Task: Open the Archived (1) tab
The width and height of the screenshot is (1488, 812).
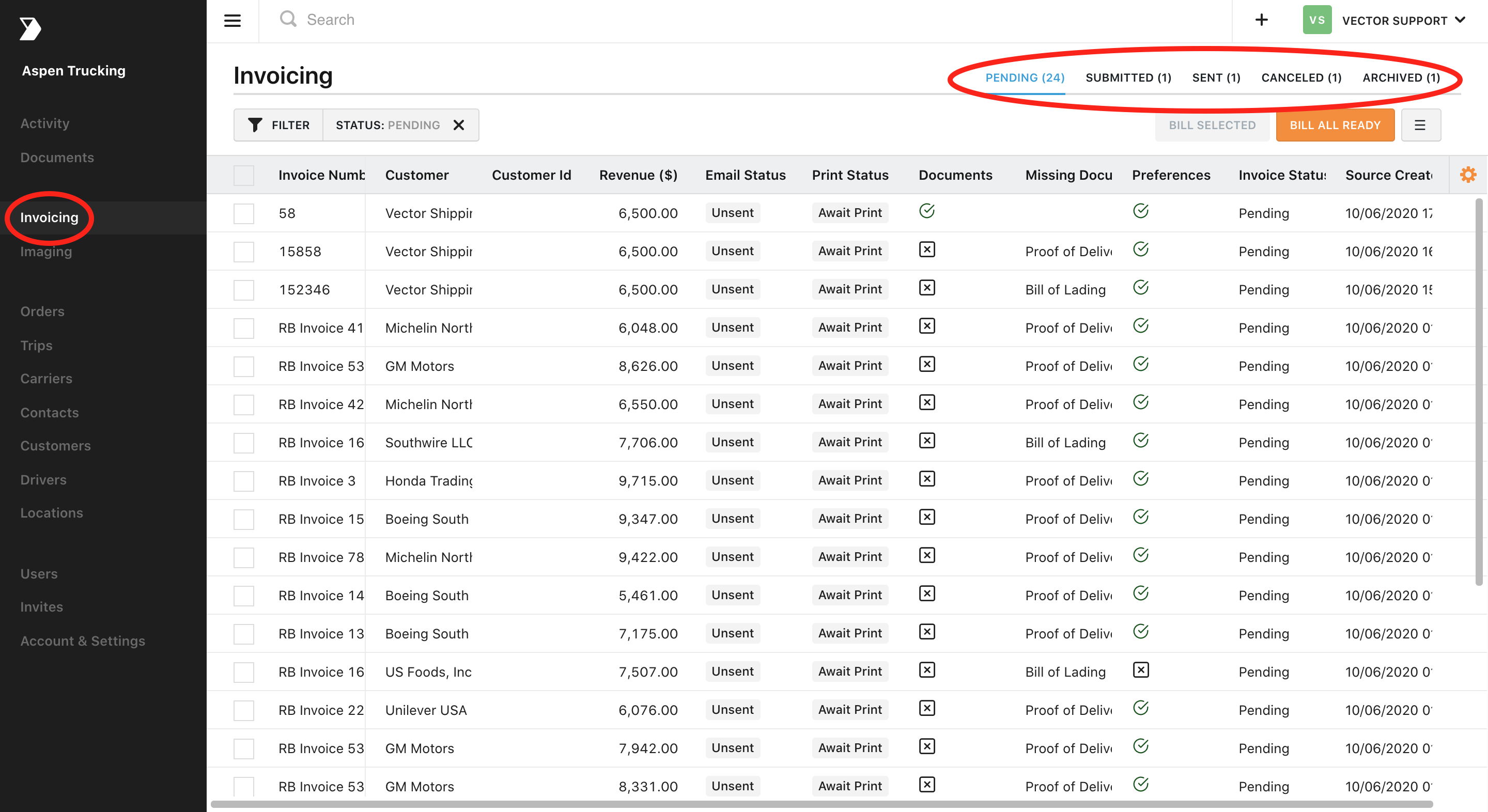Action: pos(1401,77)
